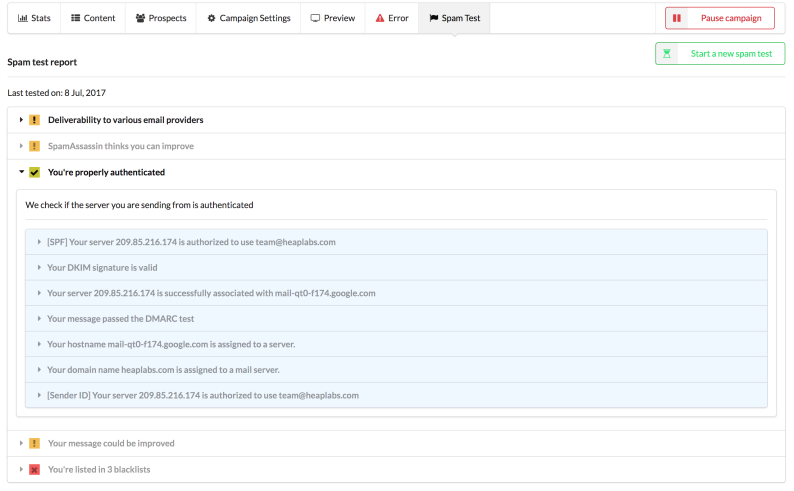Image resolution: width=794 pixels, height=491 pixels.
Task: Click the people icon in Prospects tab
Action: click(140, 18)
